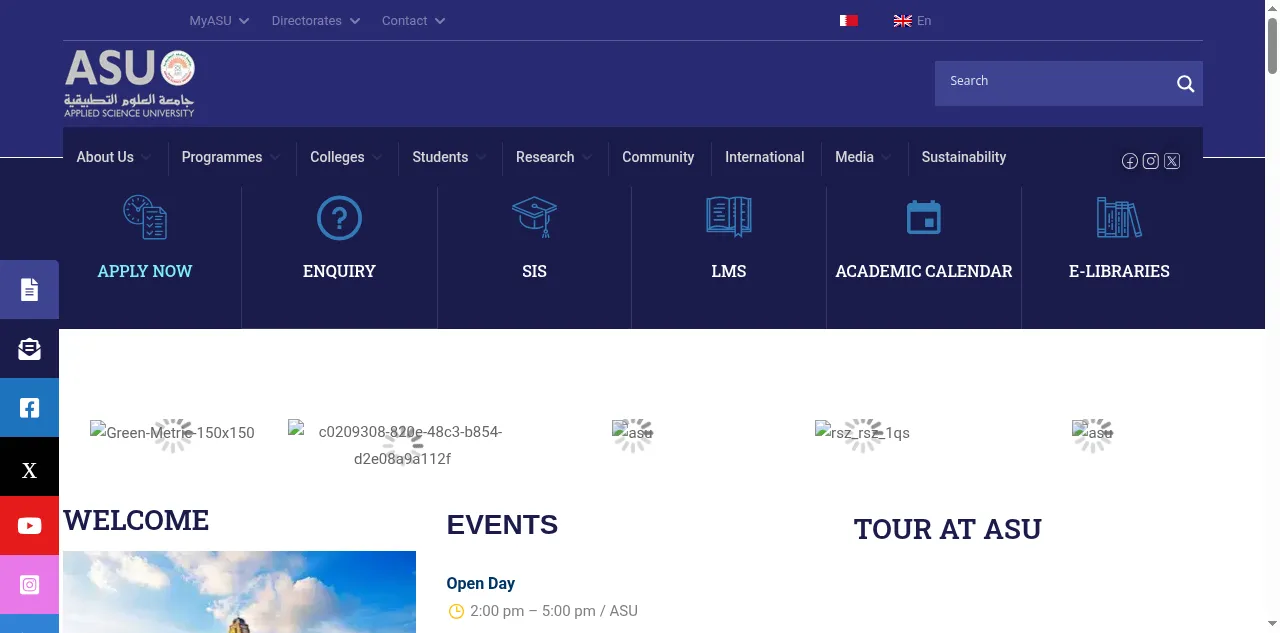Click the ENQUIRY link
Image resolution: width=1280 pixels, height=633 pixels.
point(339,271)
